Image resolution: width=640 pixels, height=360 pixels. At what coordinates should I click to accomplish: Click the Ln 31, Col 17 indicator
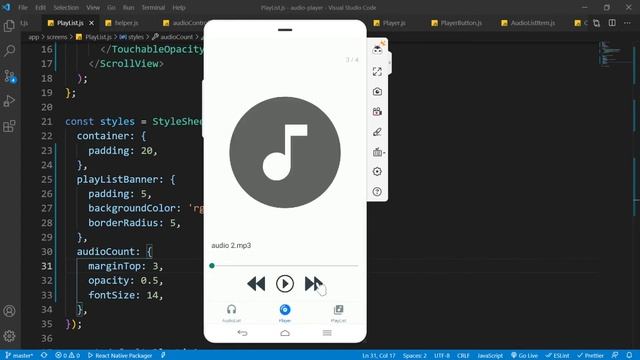[379, 356]
